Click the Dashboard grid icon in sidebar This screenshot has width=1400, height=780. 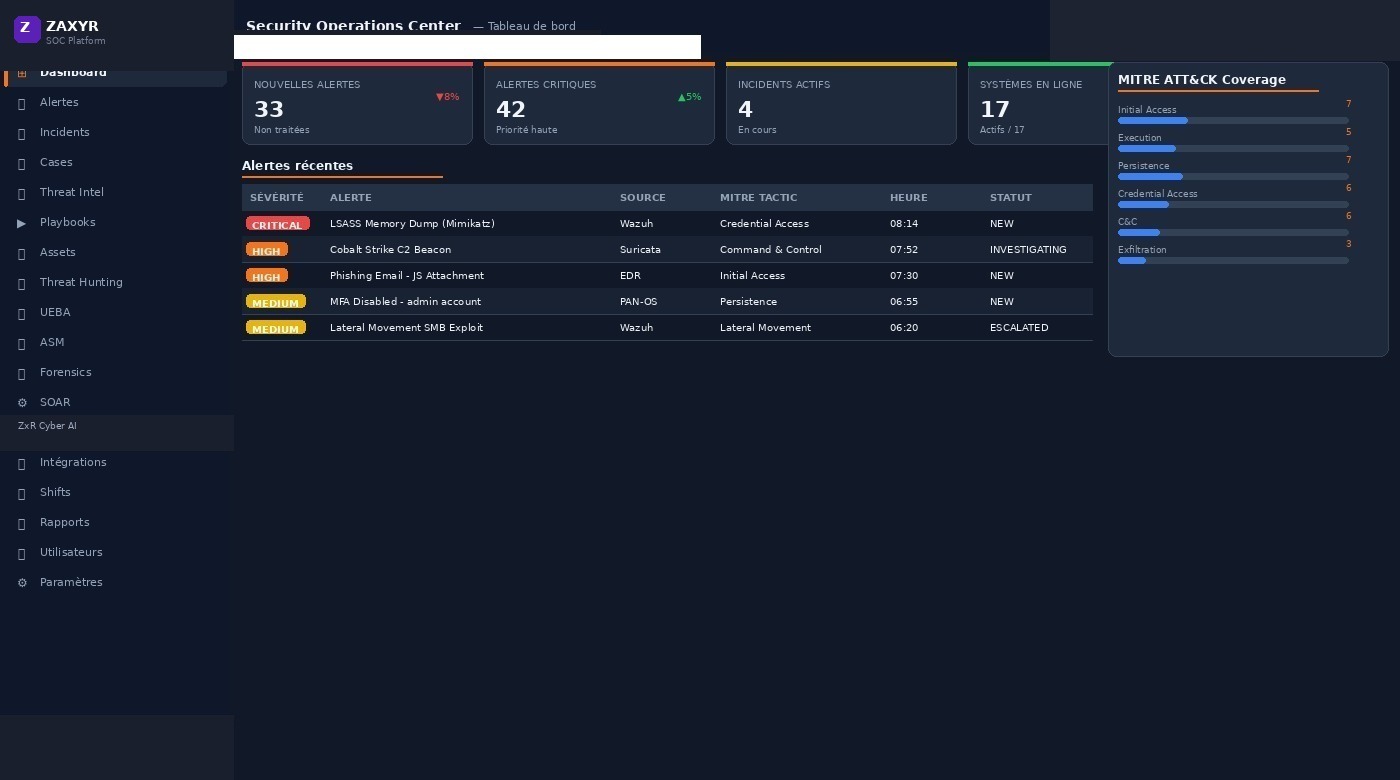pyautogui.click(x=22, y=73)
